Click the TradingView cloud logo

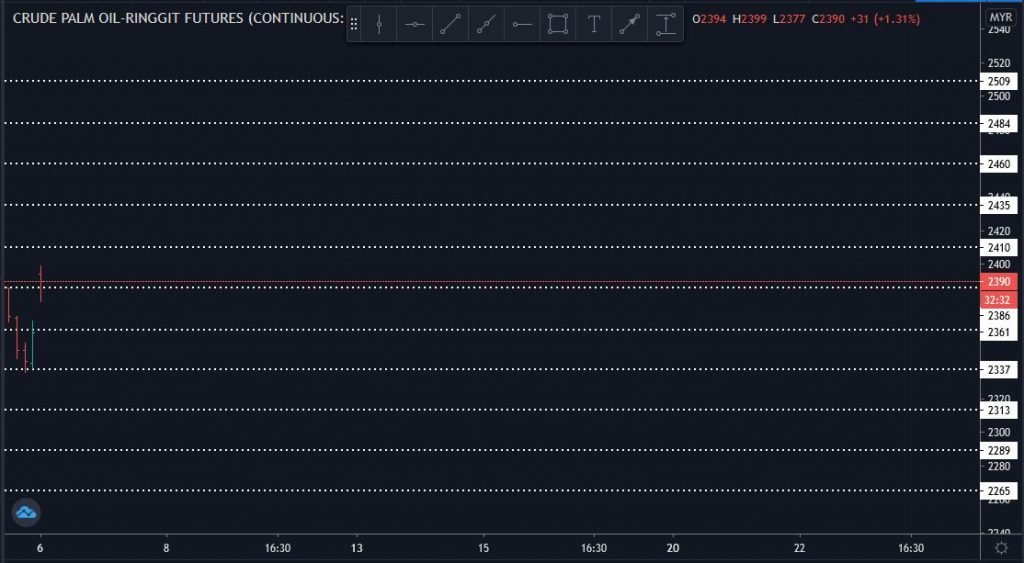click(25, 512)
